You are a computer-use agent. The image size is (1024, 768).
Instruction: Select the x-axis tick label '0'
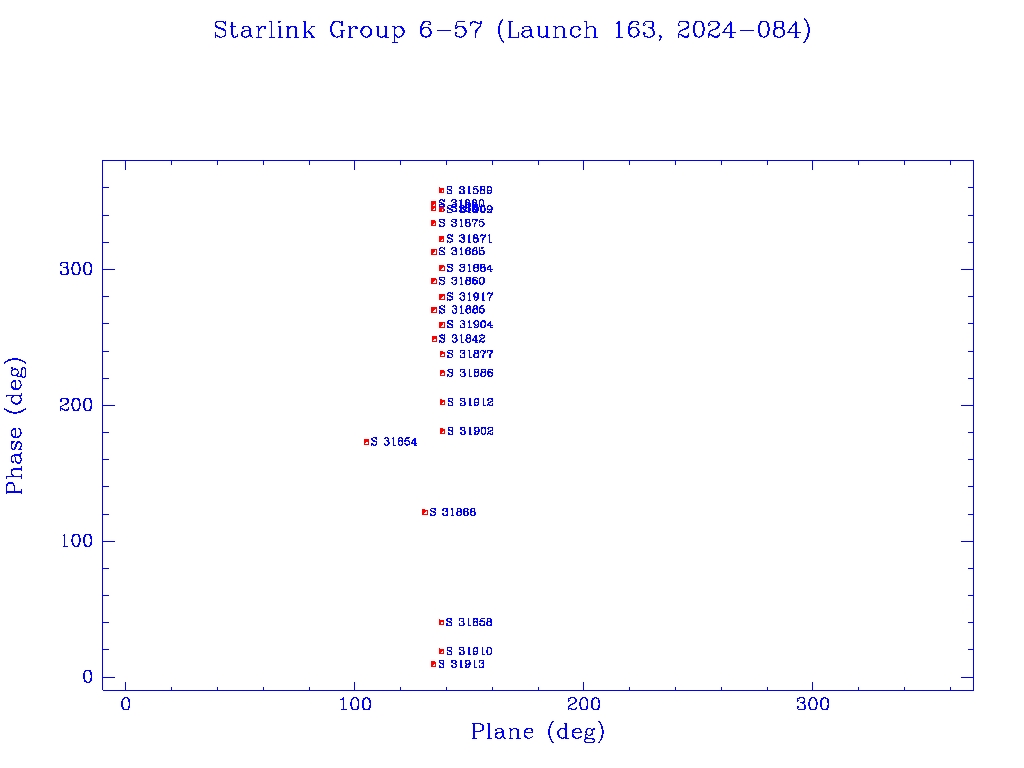tap(125, 705)
